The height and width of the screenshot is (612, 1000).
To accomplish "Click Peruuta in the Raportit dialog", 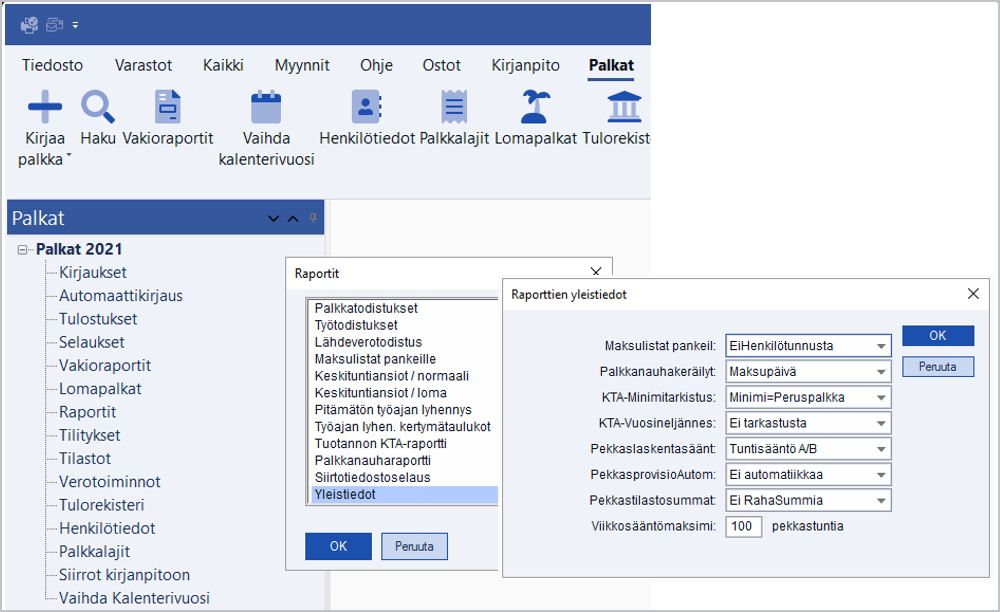I will (x=414, y=546).
